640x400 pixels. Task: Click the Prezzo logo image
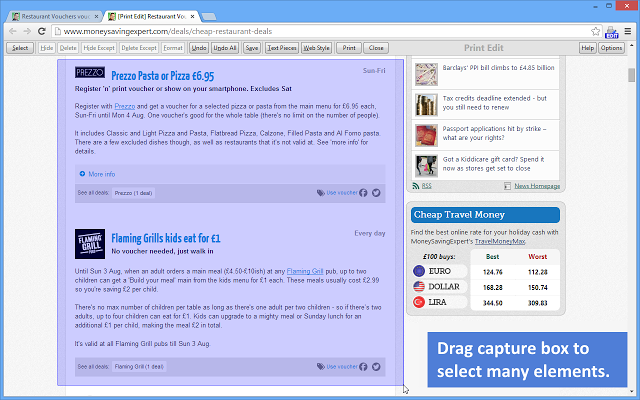tap(90, 72)
